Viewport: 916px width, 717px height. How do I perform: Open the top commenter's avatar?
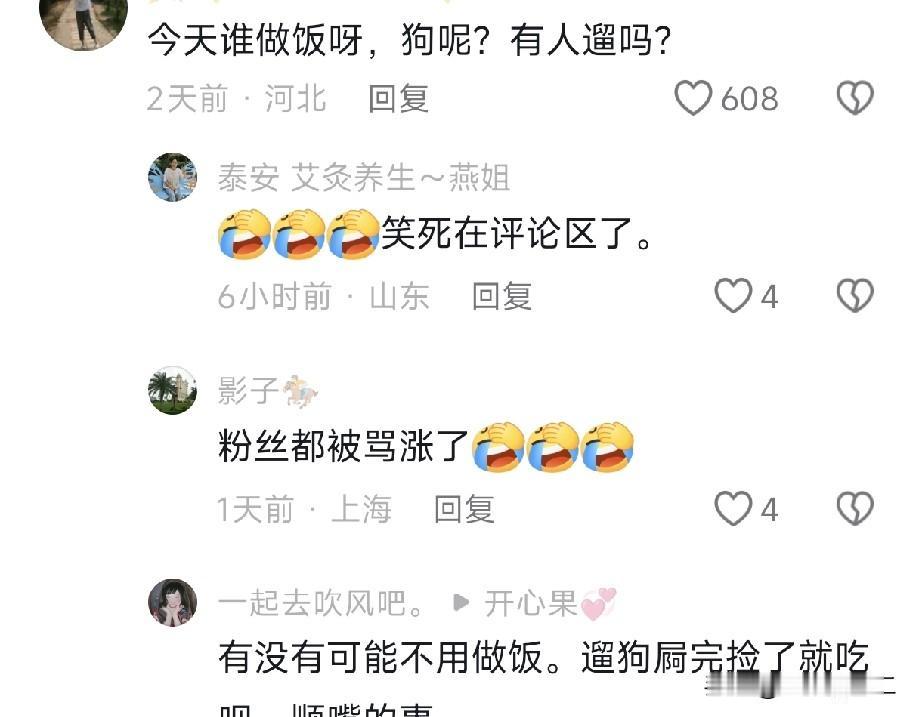84,20
